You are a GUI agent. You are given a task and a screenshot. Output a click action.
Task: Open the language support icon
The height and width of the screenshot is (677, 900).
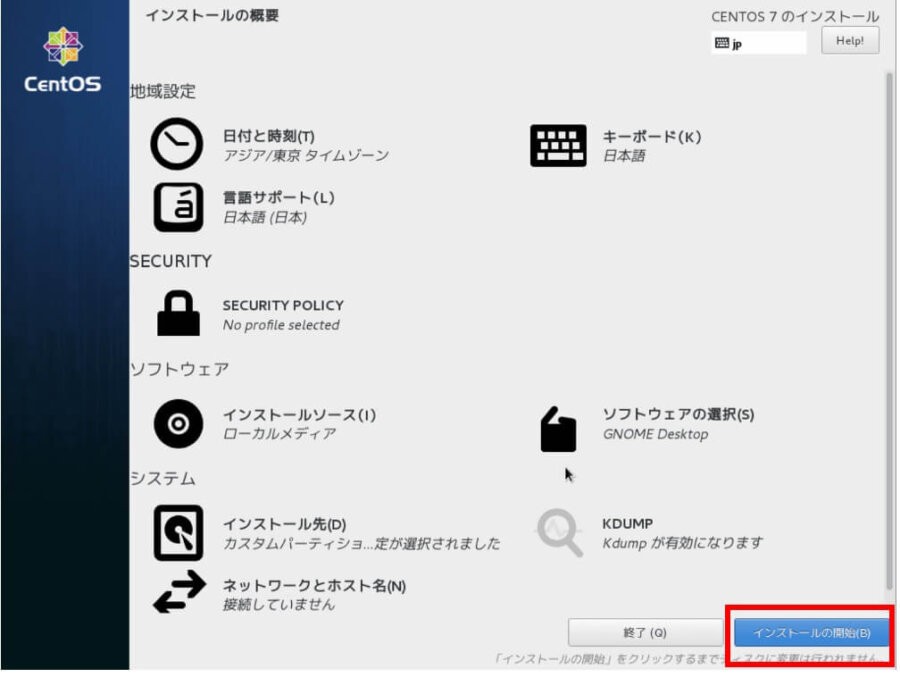click(x=178, y=207)
